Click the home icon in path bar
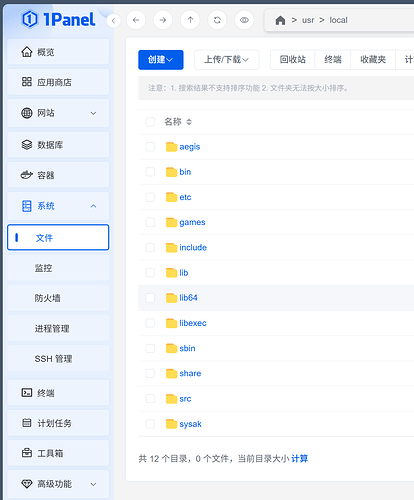The image size is (414, 500). point(280,20)
